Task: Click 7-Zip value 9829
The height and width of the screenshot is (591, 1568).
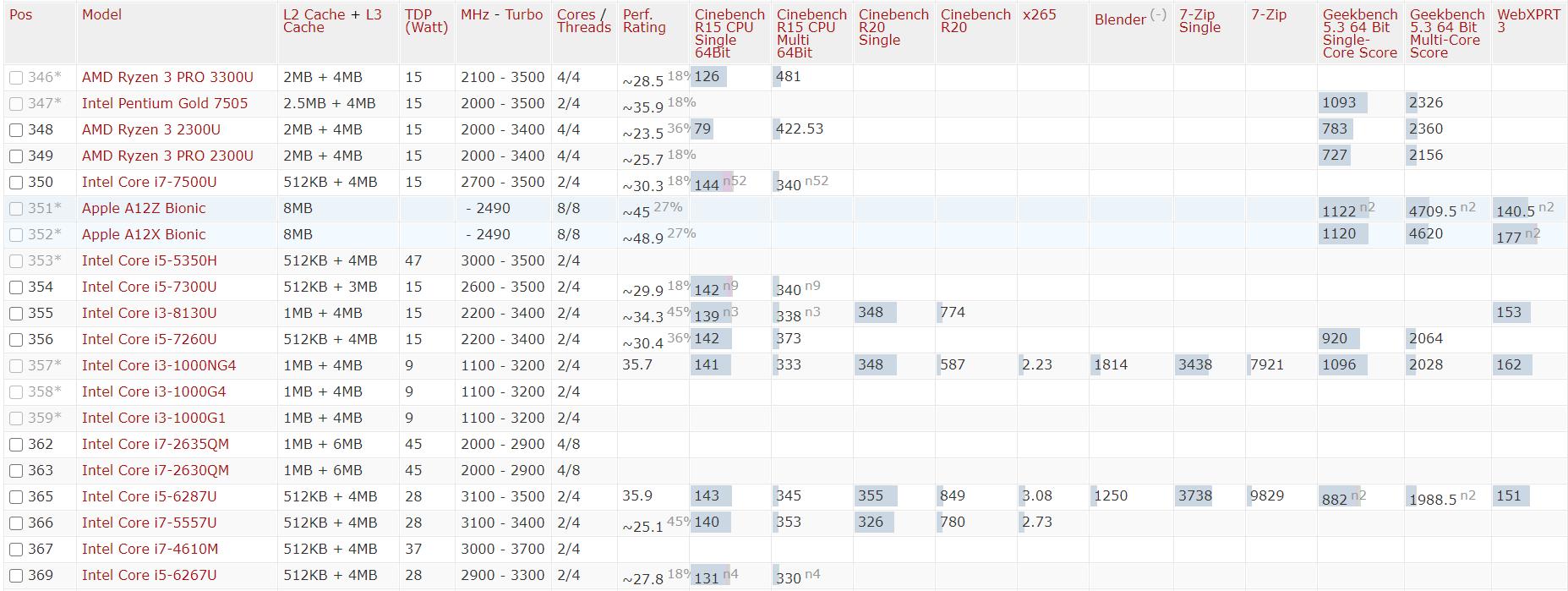Action: (1267, 496)
